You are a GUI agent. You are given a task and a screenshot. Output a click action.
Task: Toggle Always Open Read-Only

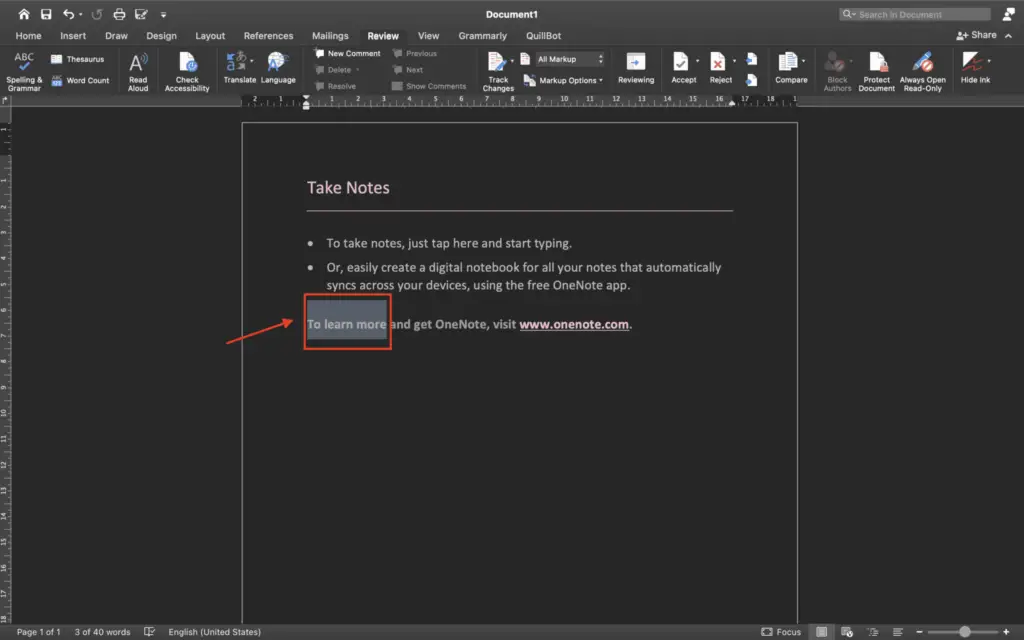(922, 71)
